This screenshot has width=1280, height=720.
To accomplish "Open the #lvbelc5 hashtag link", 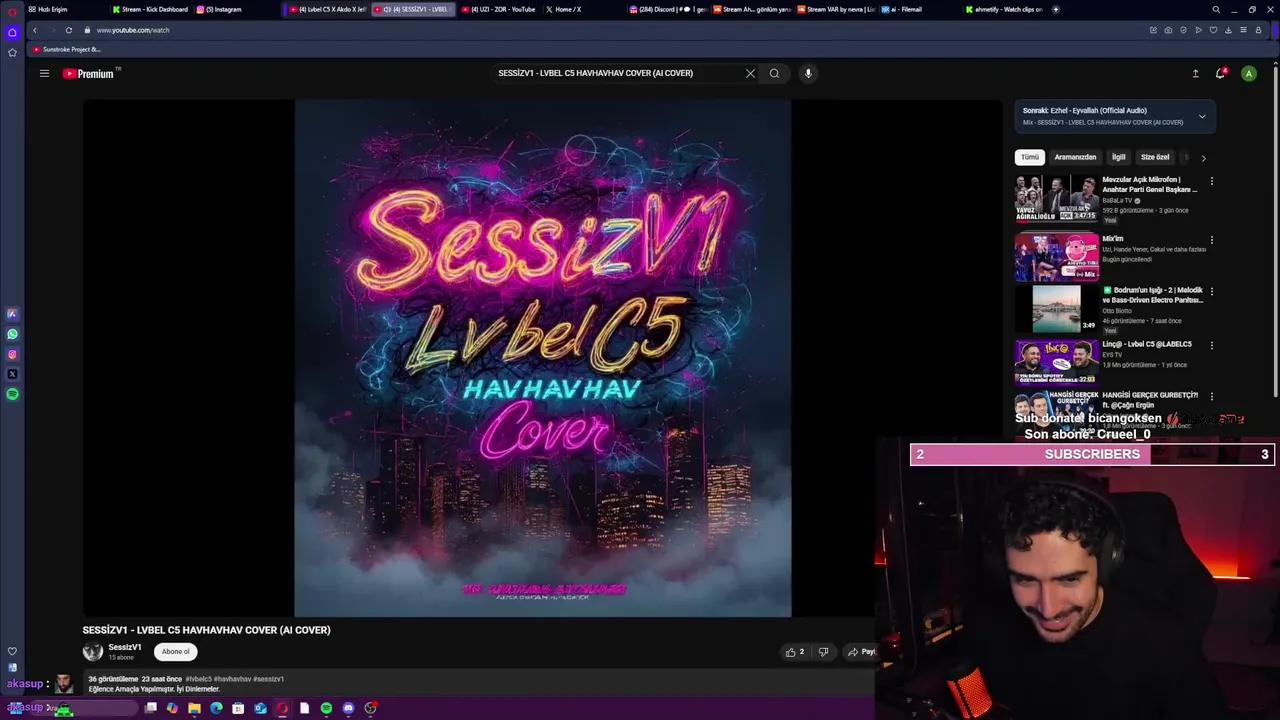I will [198, 679].
